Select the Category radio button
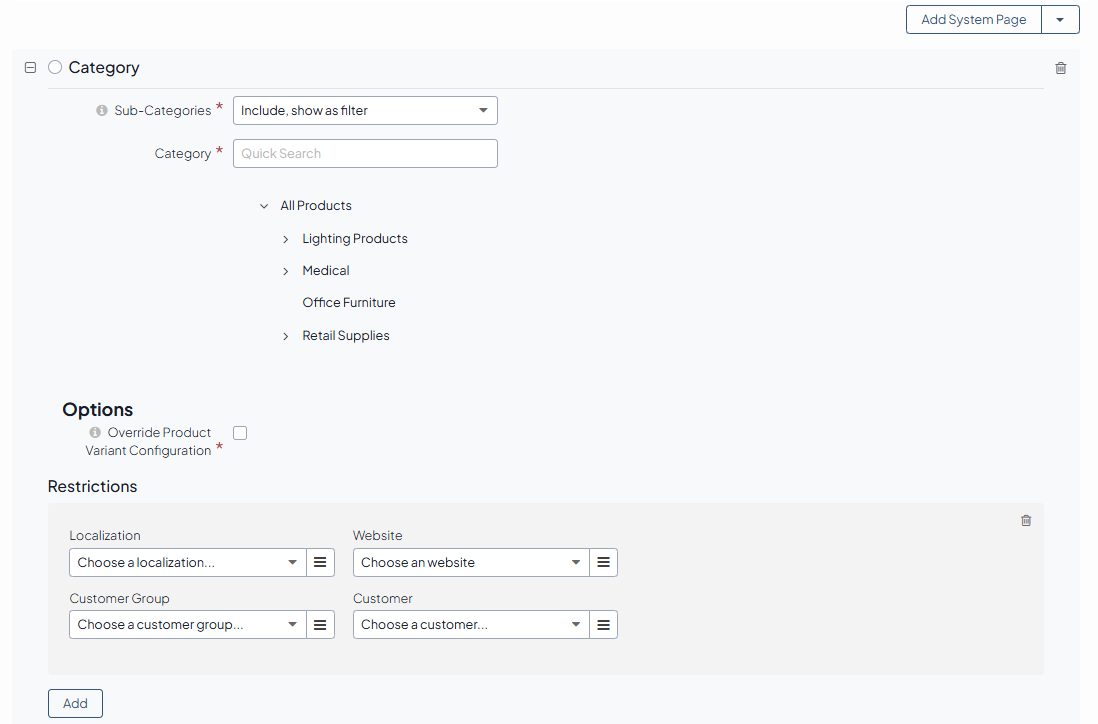The width and height of the screenshot is (1098, 724). coord(55,67)
